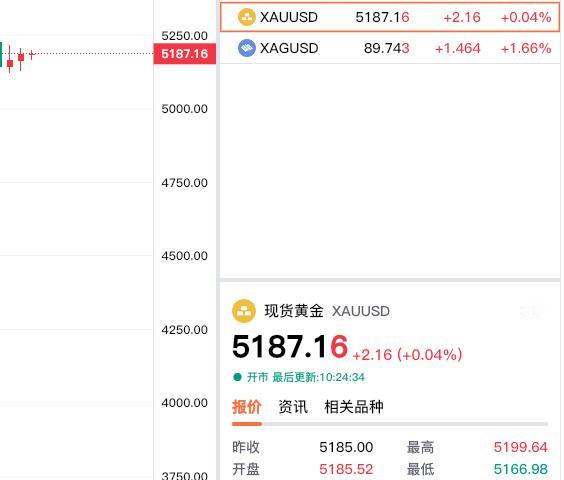
Task: Click the gold XAUUSD coin icon in watchlist
Action: tap(247, 17)
